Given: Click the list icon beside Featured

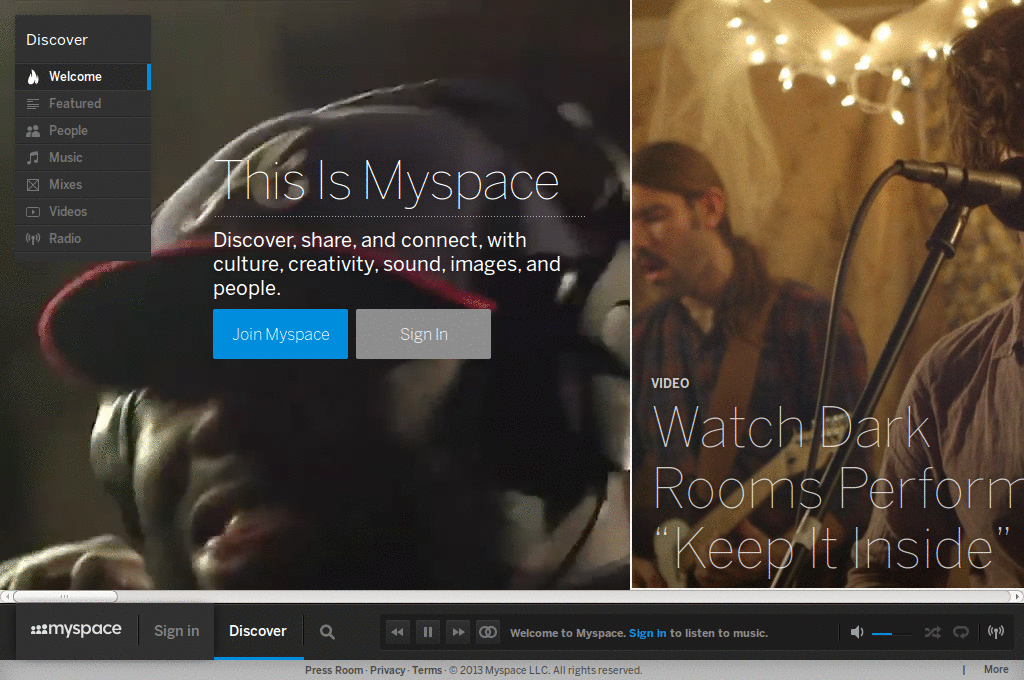Looking at the screenshot, I should coord(33,104).
